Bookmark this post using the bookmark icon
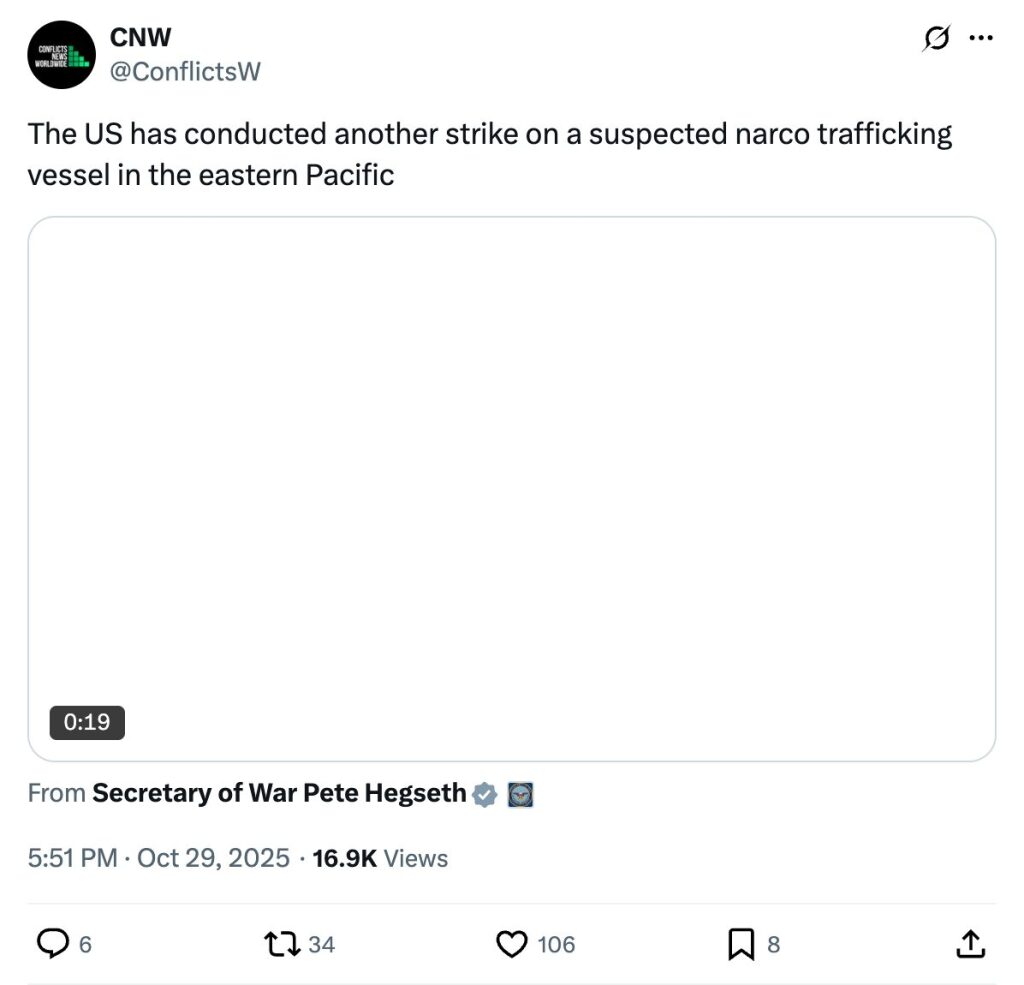Viewport: 1024px width, 985px height. pos(741,943)
